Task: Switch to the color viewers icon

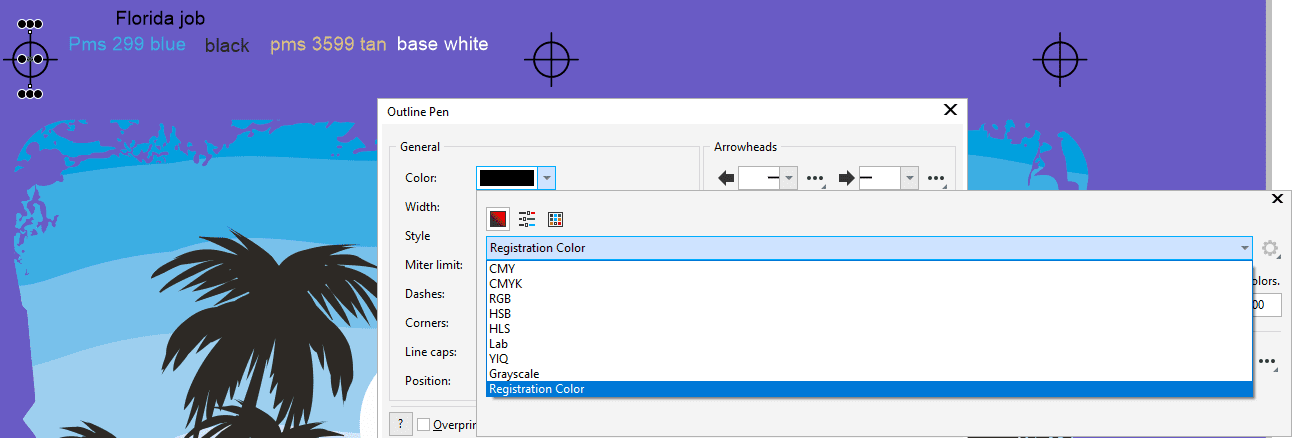Action: [x=497, y=219]
